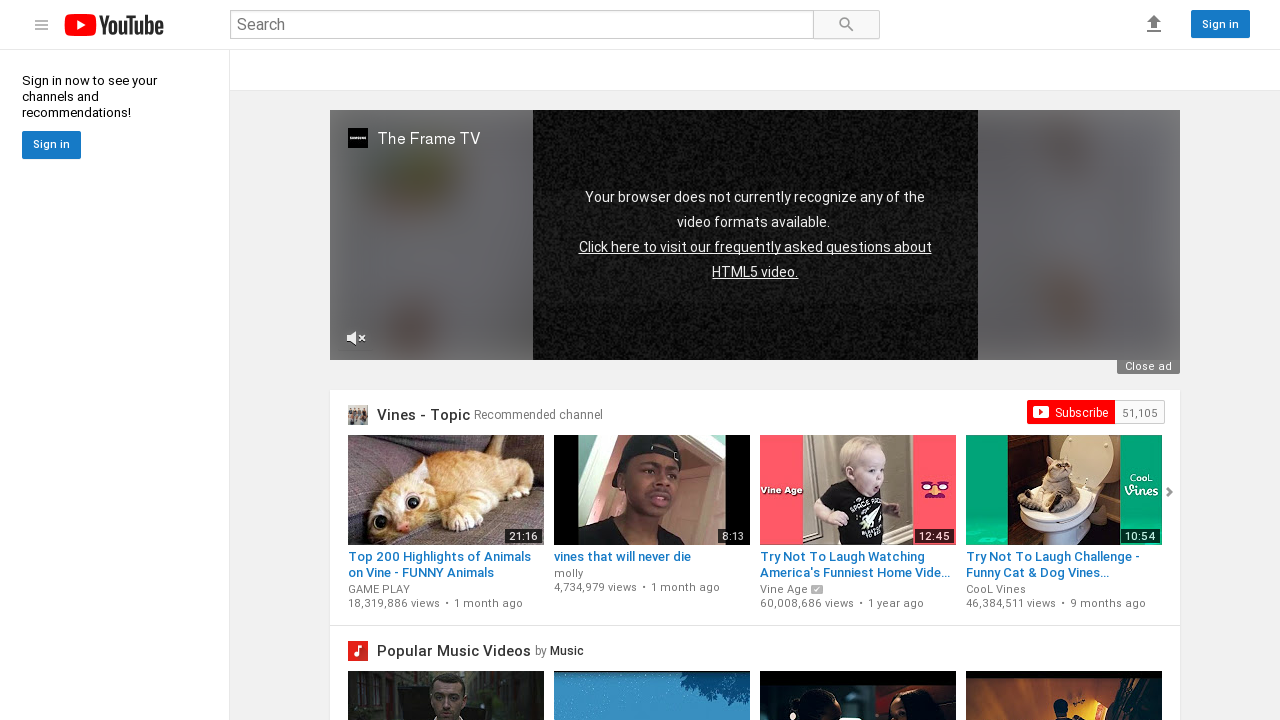Open 'Try Not To Laugh Challenge' title
Image resolution: width=1280 pixels, height=720 pixels.
(x=1053, y=565)
